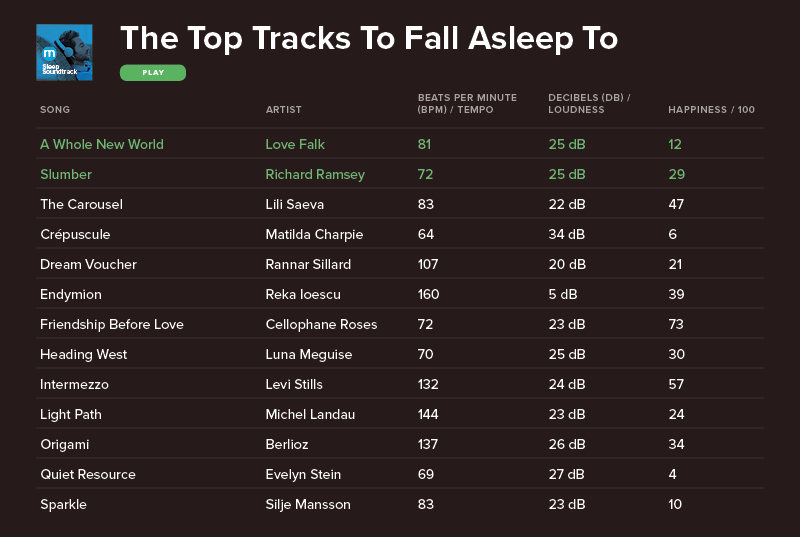The height and width of the screenshot is (537, 800).
Task: Open artist Michel Landau
Action: (x=310, y=414)
